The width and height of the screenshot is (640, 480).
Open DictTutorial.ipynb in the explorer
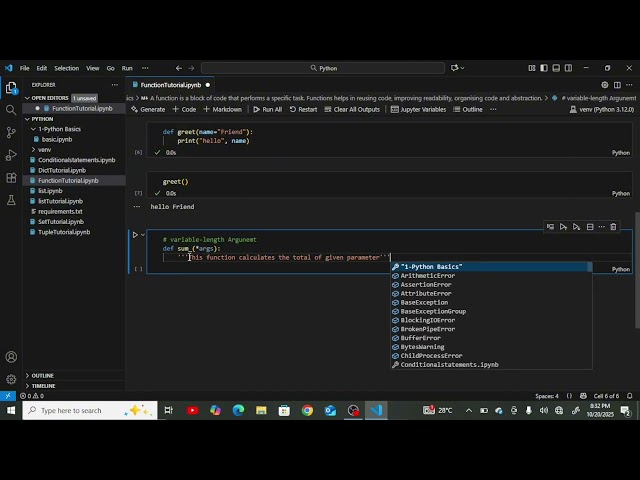(x=62, y=170)
